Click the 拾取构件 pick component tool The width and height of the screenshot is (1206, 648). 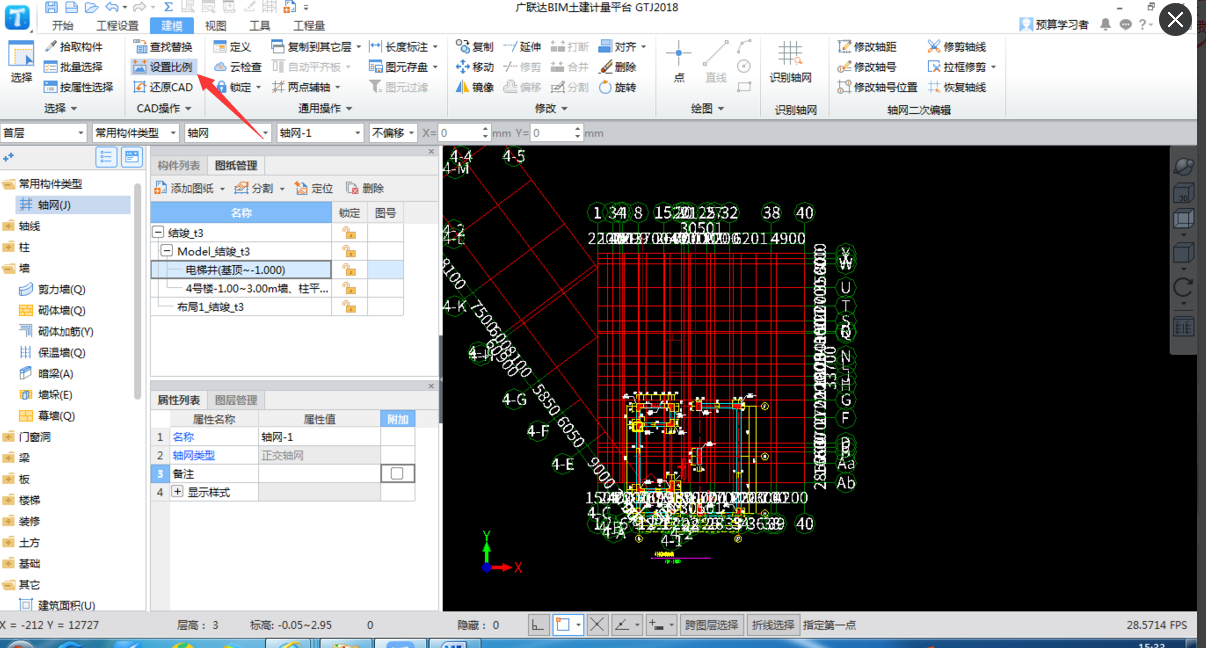click(73, 47)
